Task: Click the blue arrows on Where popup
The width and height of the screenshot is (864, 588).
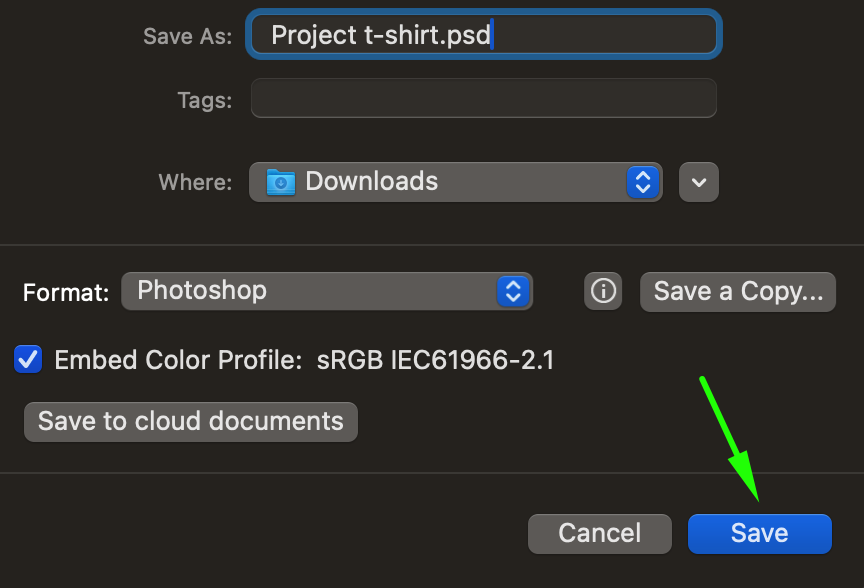Action: coord(643,182)
